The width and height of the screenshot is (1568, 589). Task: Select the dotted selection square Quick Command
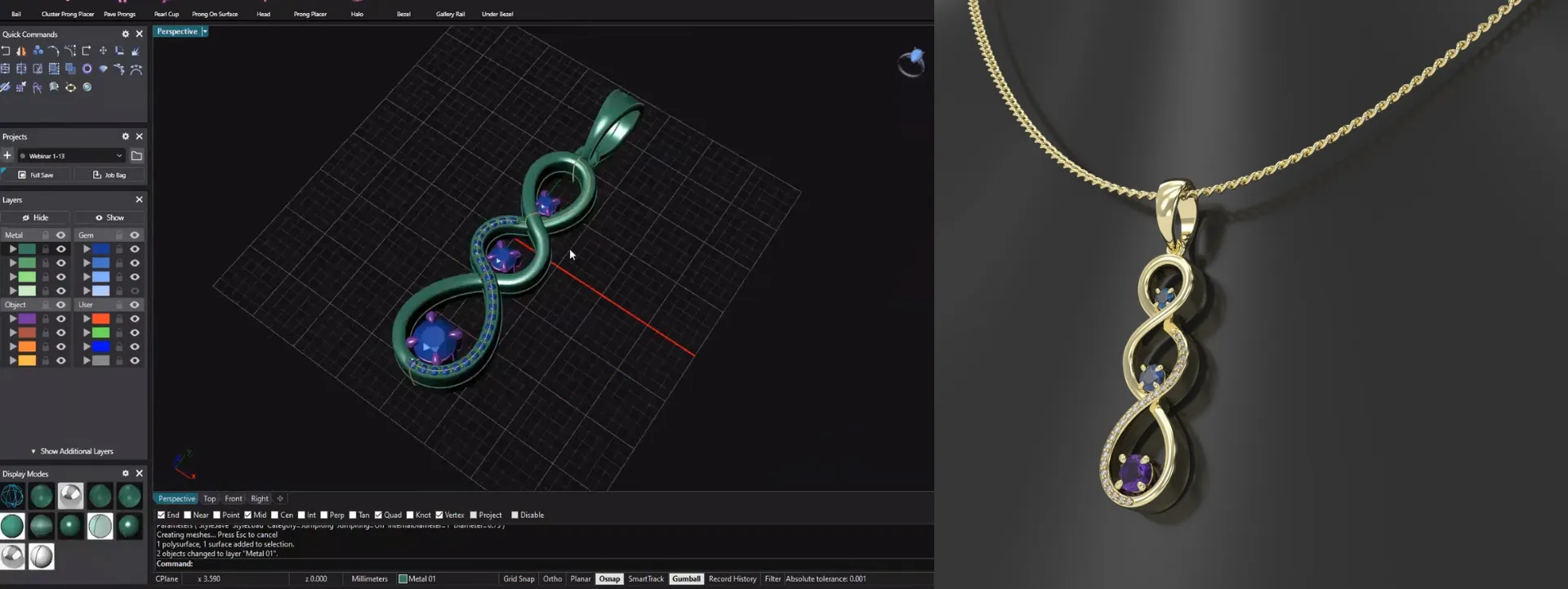(x=54, y=69)
